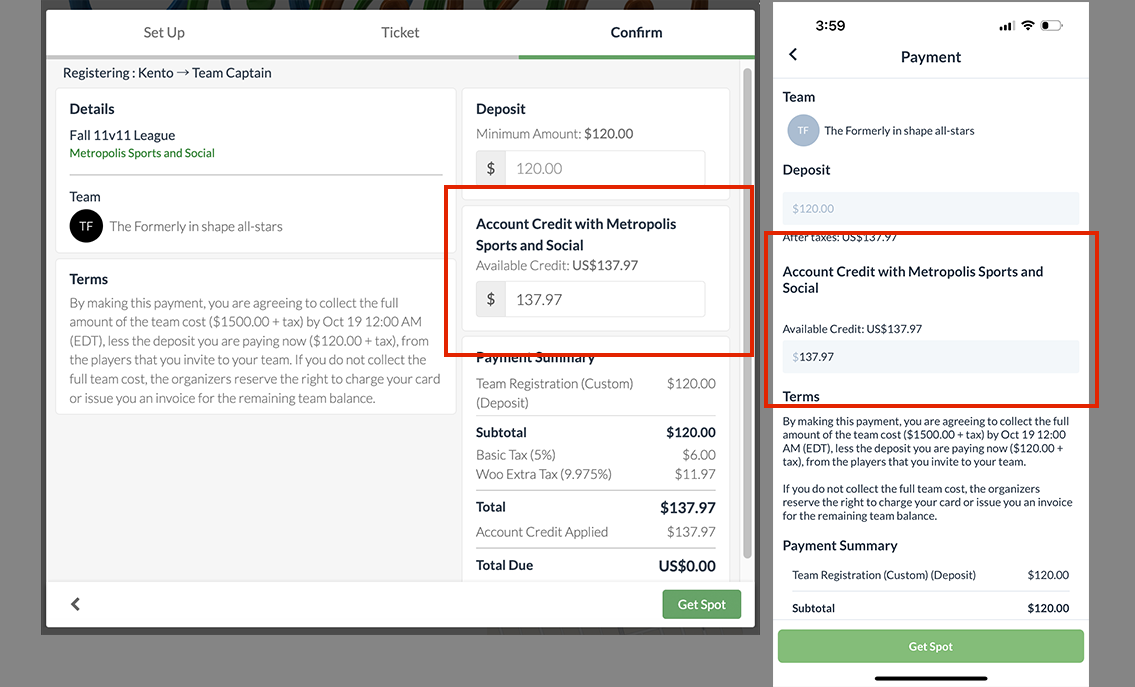Image resolution: width=1135 pixels, height=687 pixels.
Task: Select the Confirm tab
Action: 636,32
